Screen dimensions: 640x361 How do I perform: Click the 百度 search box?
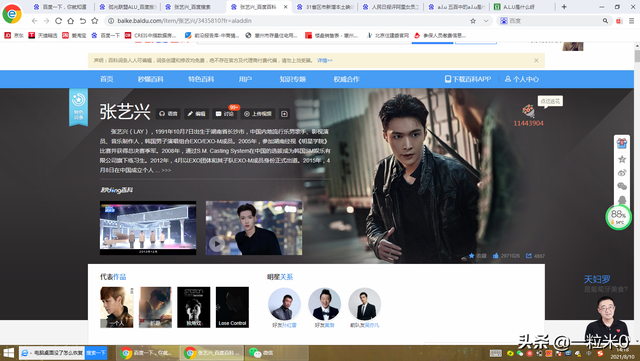(x=553, y=21)
